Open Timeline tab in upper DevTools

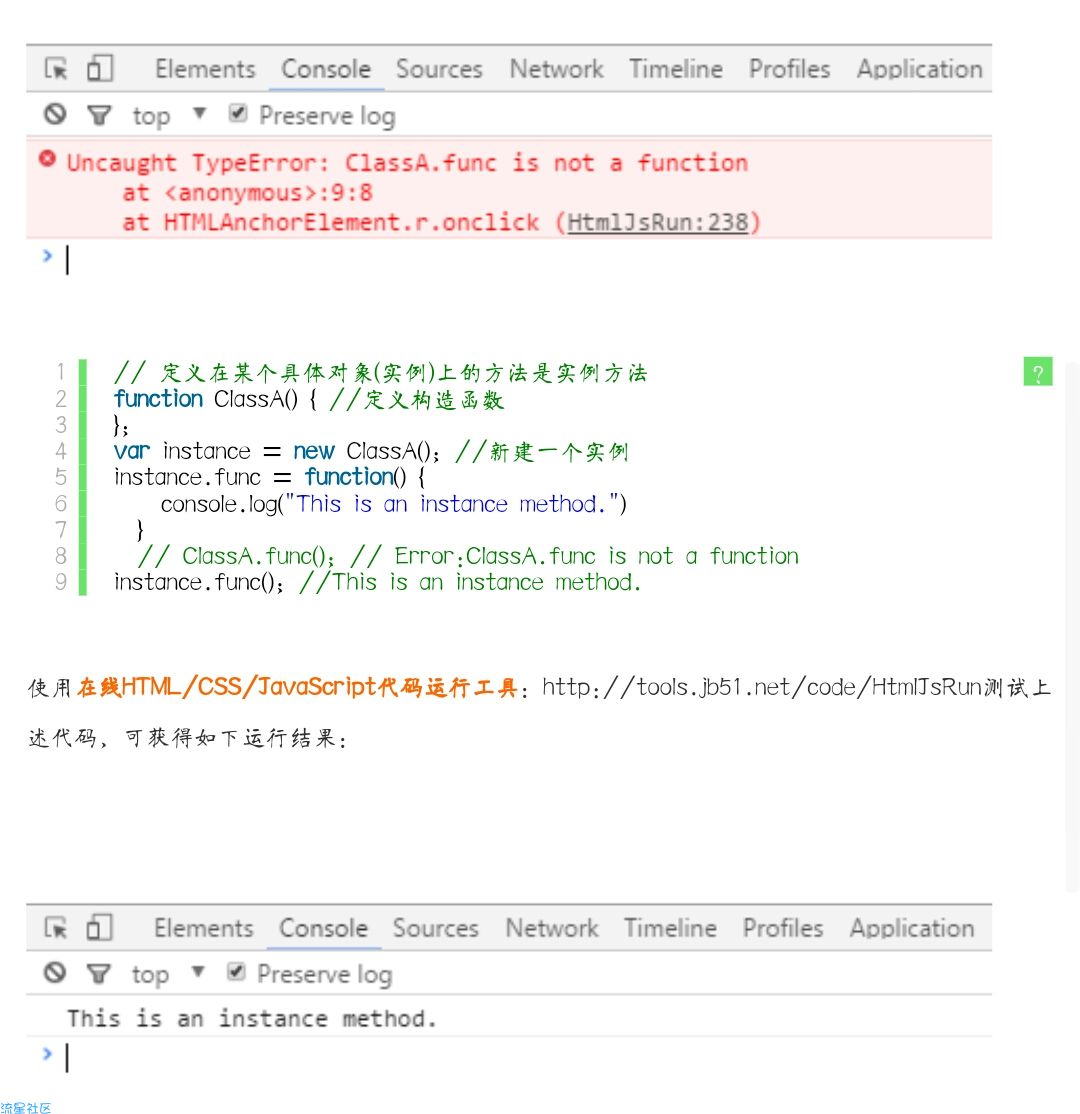tap(676, 69)
